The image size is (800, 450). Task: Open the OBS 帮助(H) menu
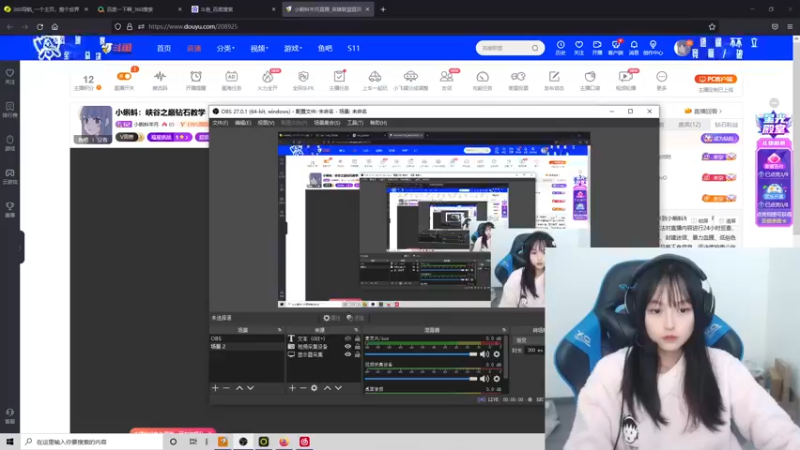(x=379, y=123)
